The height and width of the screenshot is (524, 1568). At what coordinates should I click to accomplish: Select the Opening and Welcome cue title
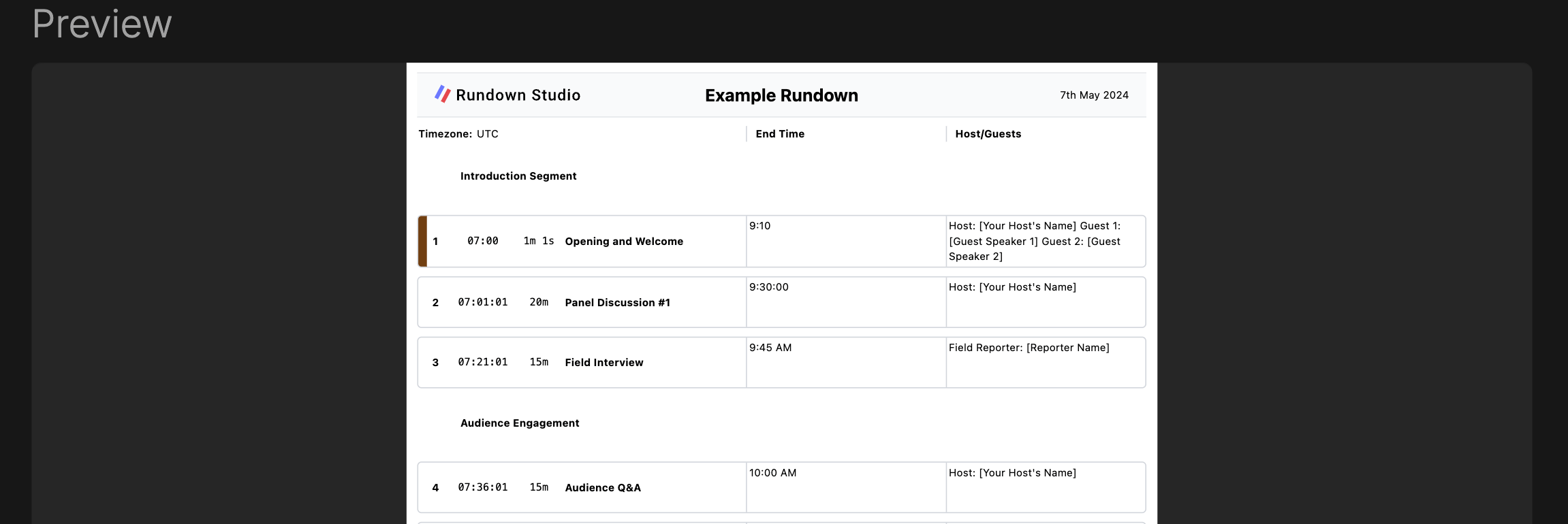624,242
